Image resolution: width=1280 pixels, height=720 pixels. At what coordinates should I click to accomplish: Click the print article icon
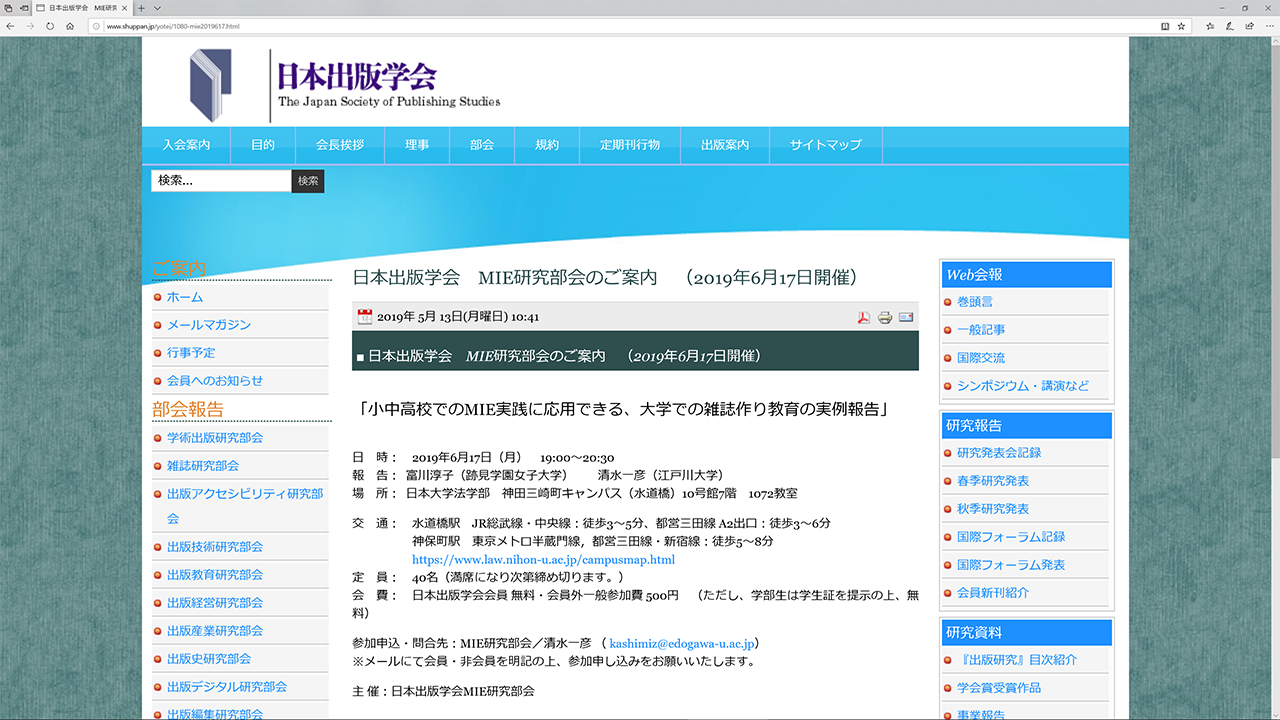pos(885,318)
